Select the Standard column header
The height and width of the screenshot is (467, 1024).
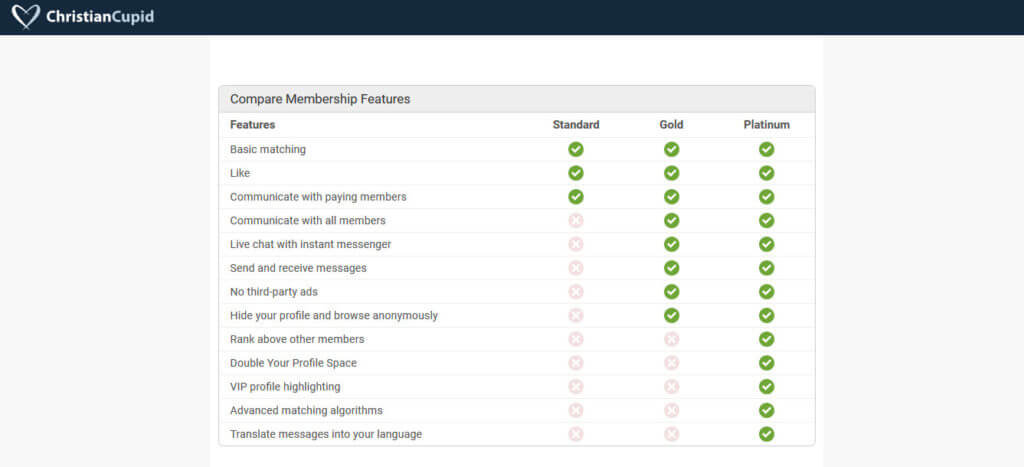point(576,125)
